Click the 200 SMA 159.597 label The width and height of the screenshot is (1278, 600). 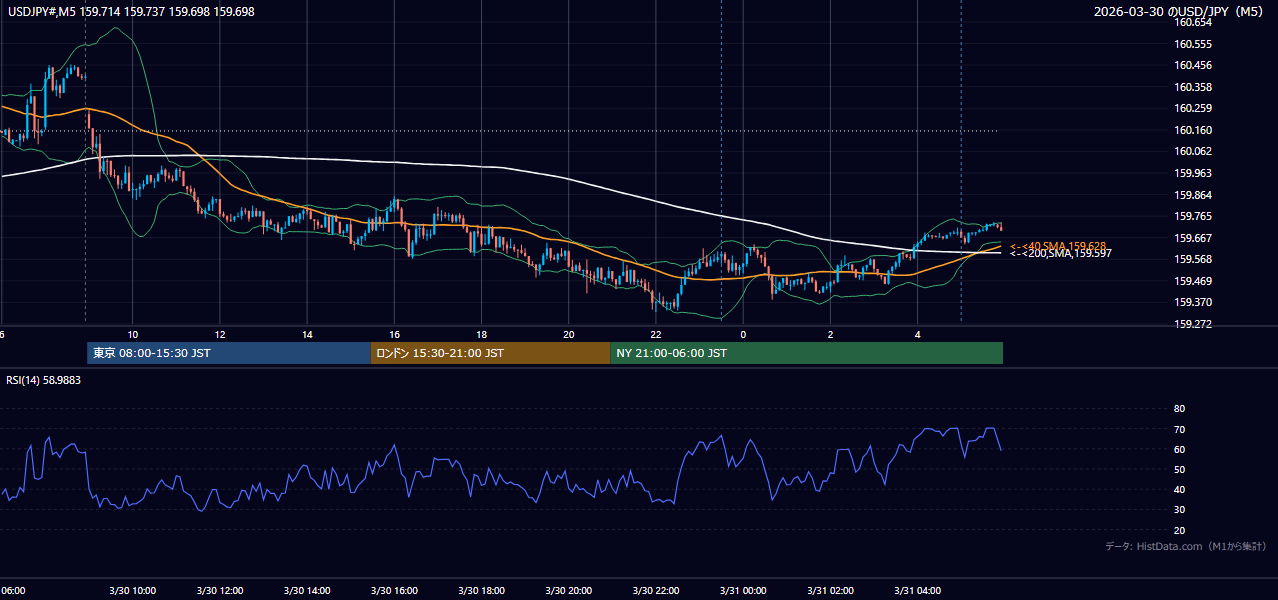(1060, 253)
